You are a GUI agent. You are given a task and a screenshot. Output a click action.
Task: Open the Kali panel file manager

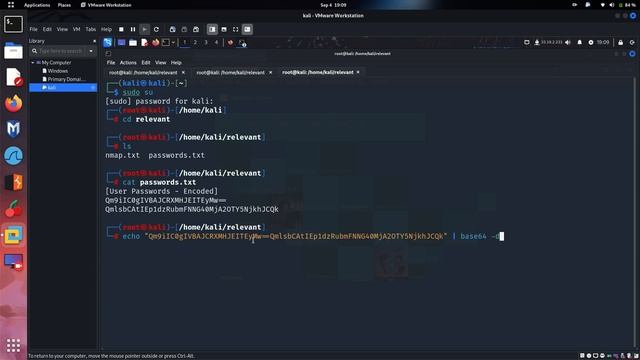pos(133,42)
